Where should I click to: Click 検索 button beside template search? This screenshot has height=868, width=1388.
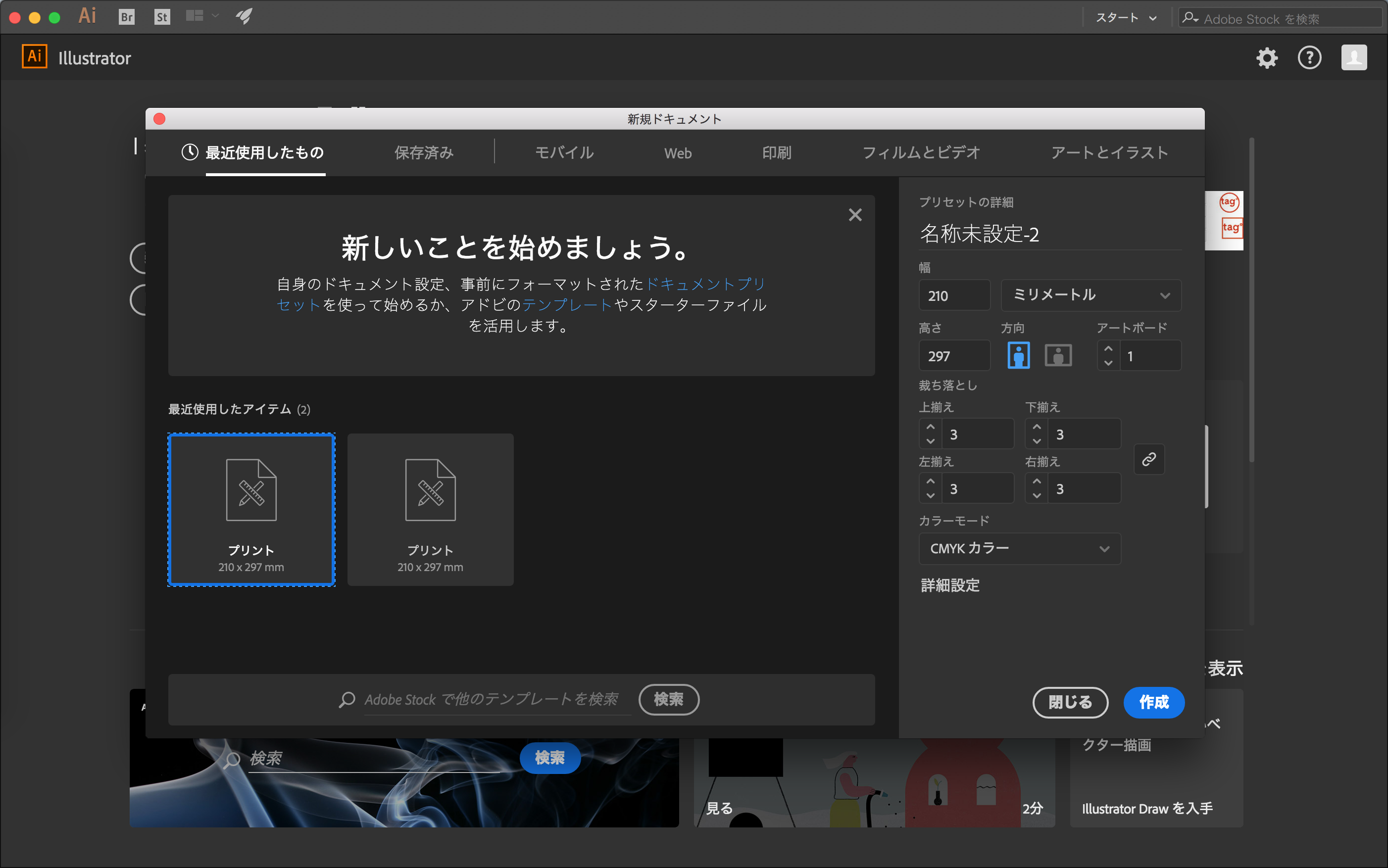coord(668,699)
